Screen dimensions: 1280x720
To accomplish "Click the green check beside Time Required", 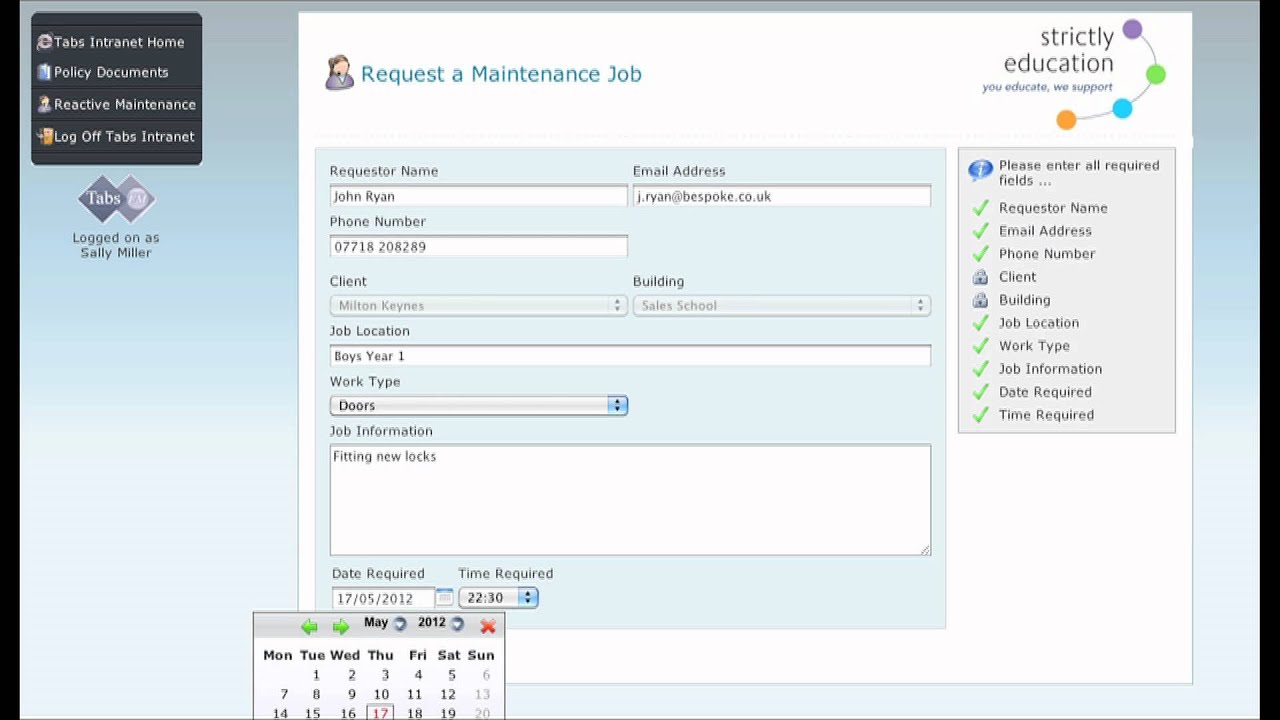I will click(980, 414).
